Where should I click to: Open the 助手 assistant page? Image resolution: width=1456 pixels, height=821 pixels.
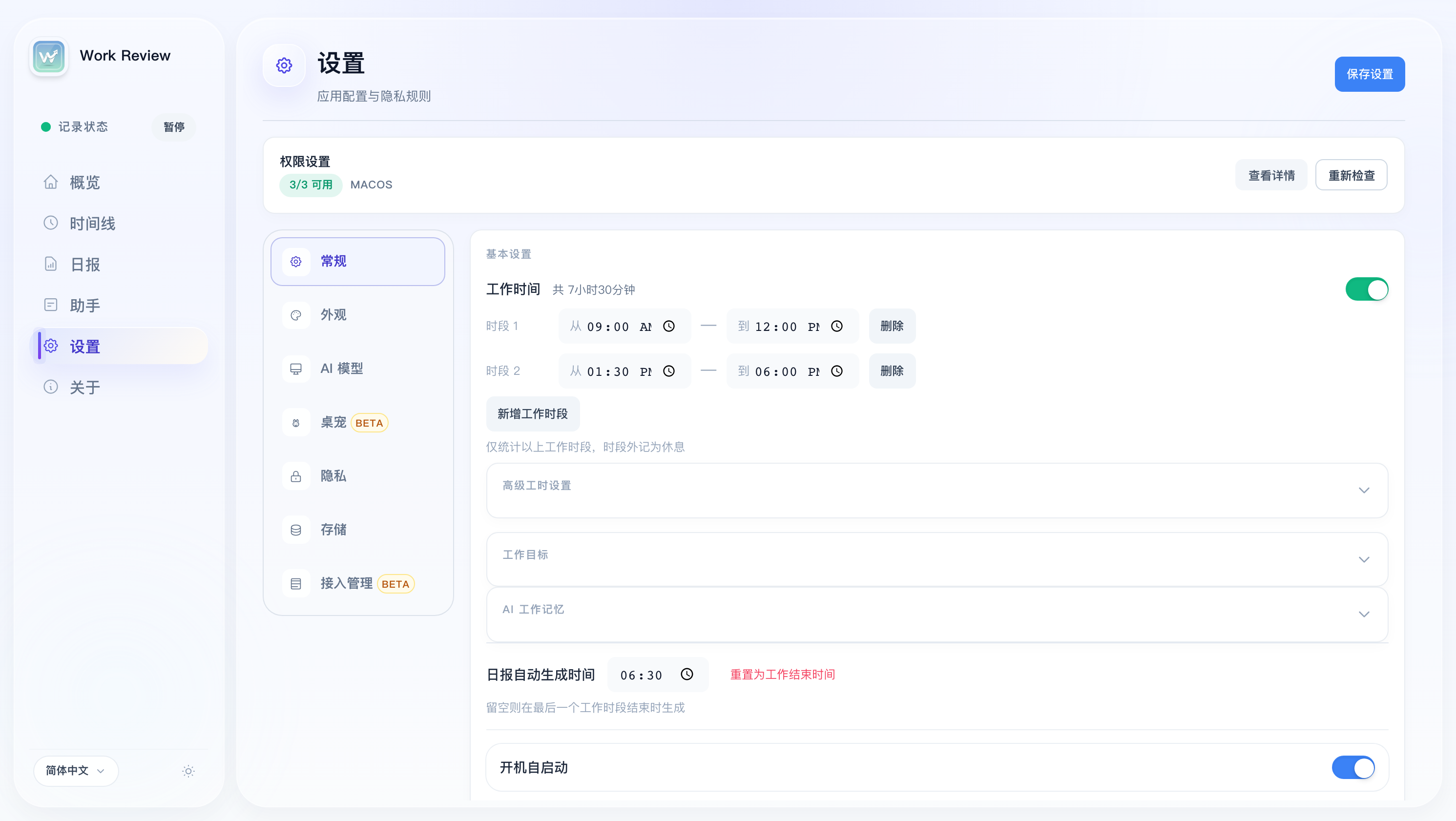pos(119,305)
